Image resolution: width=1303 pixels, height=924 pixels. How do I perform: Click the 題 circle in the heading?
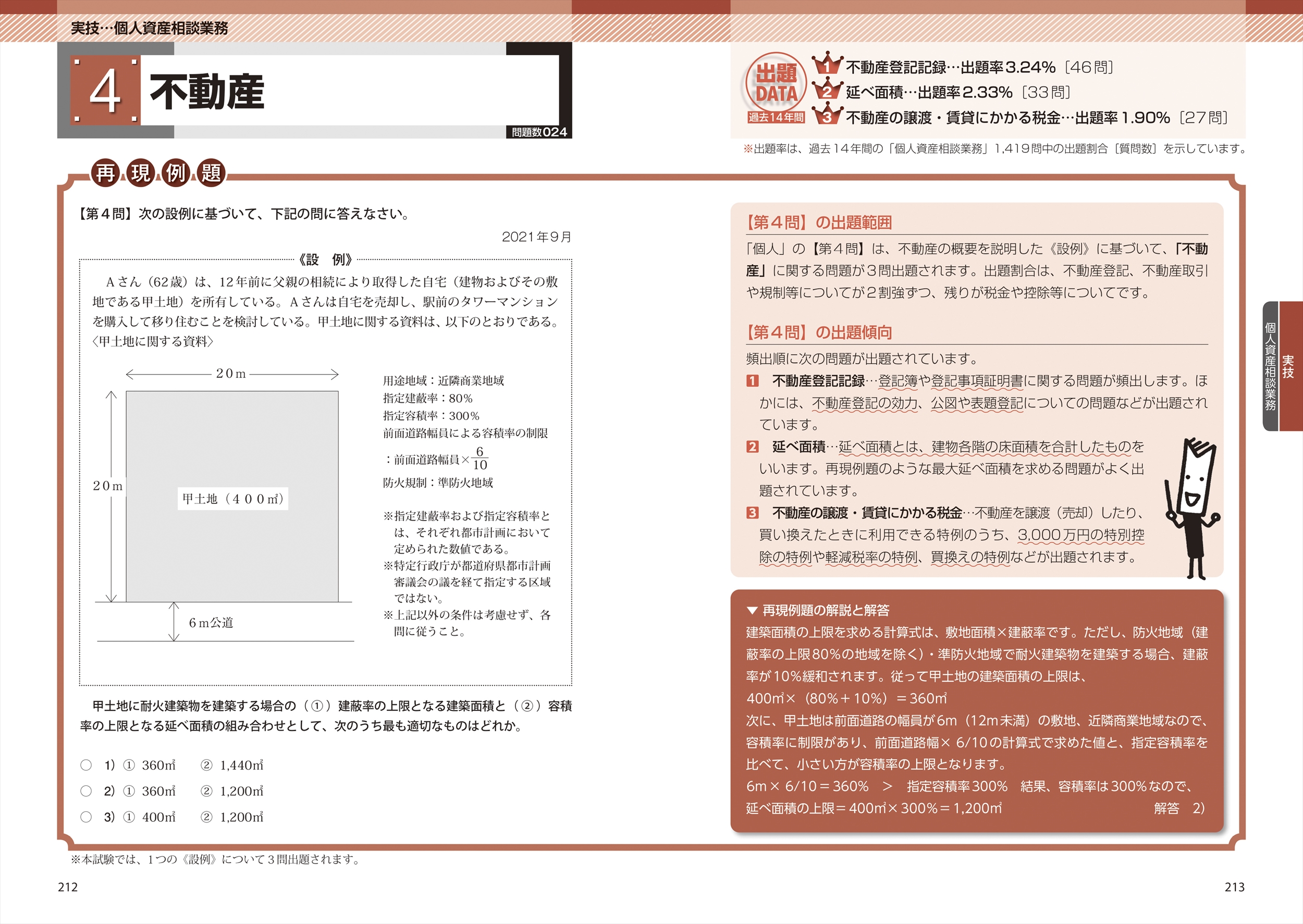(x=211, y=173)
